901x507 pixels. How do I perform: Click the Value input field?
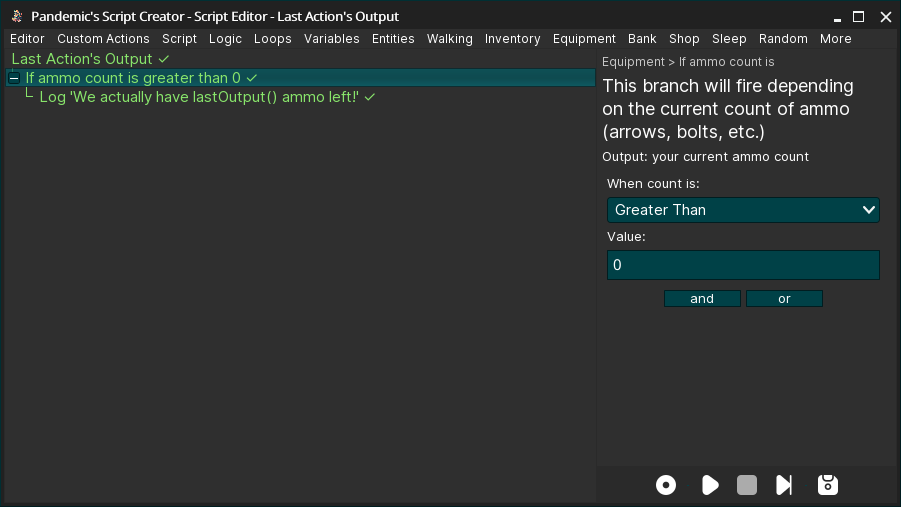point(743,265)
